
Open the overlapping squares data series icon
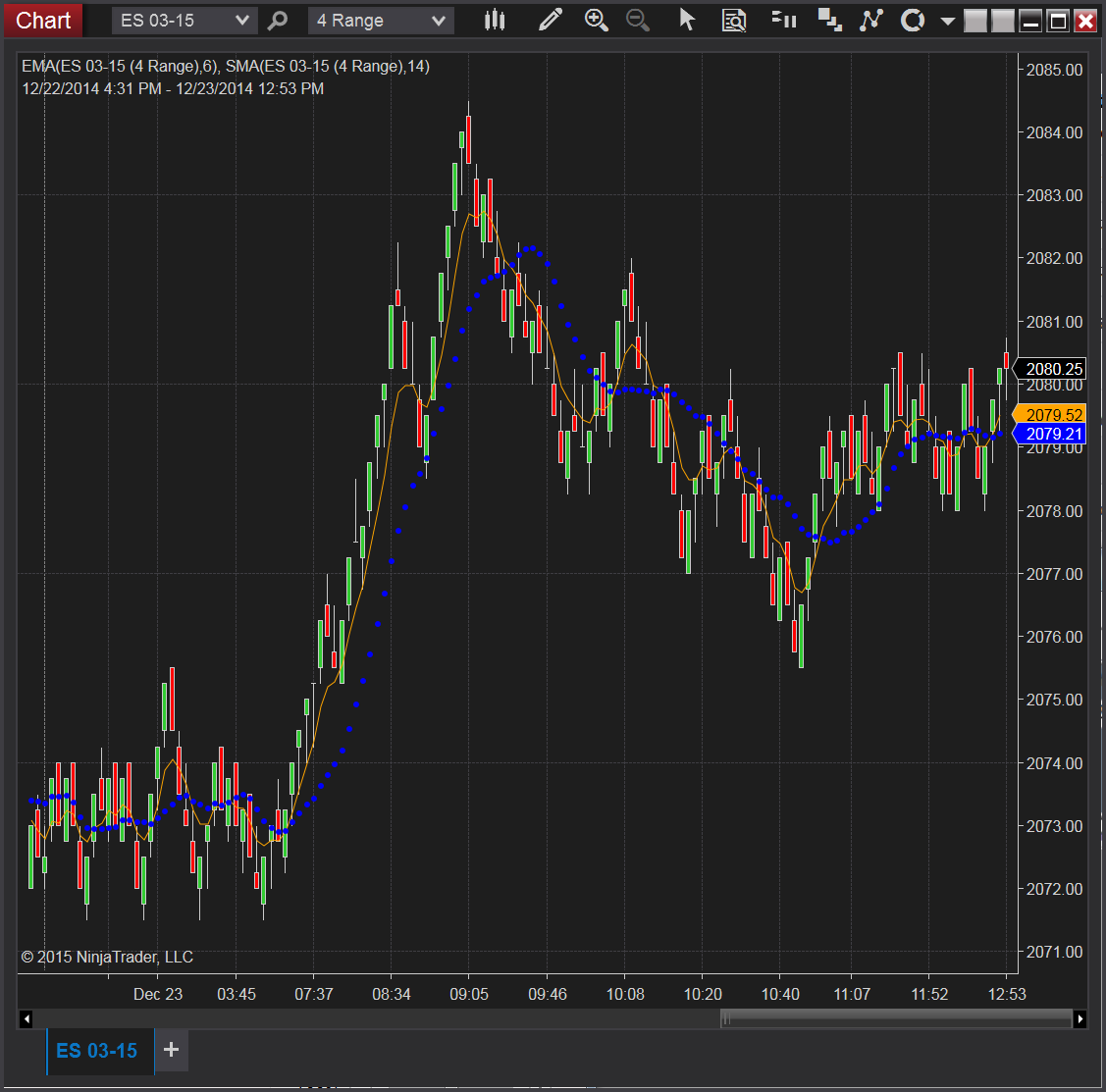click(829, 20)
